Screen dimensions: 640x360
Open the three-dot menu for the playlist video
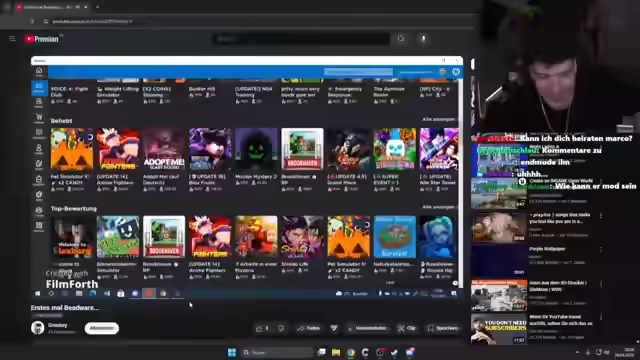(601, 215)
